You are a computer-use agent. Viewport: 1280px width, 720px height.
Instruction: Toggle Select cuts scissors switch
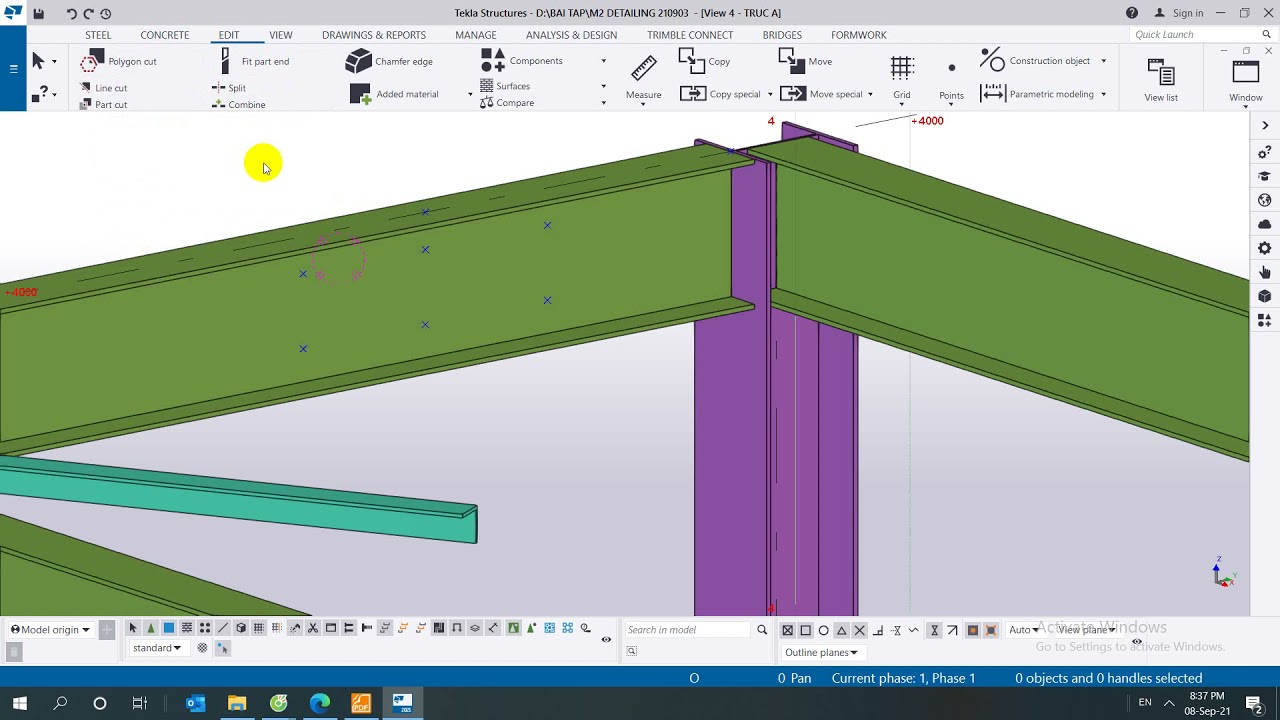click(x=313, y=628)
